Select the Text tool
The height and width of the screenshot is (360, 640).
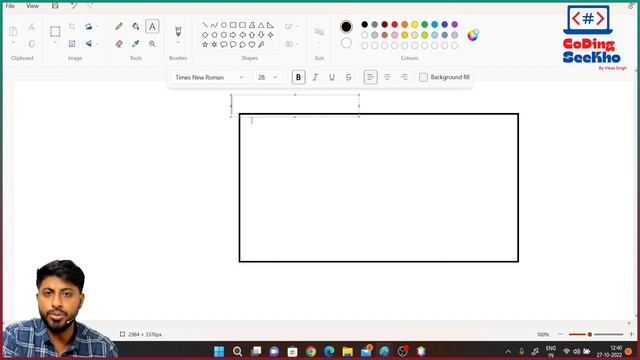pos(152,27)
